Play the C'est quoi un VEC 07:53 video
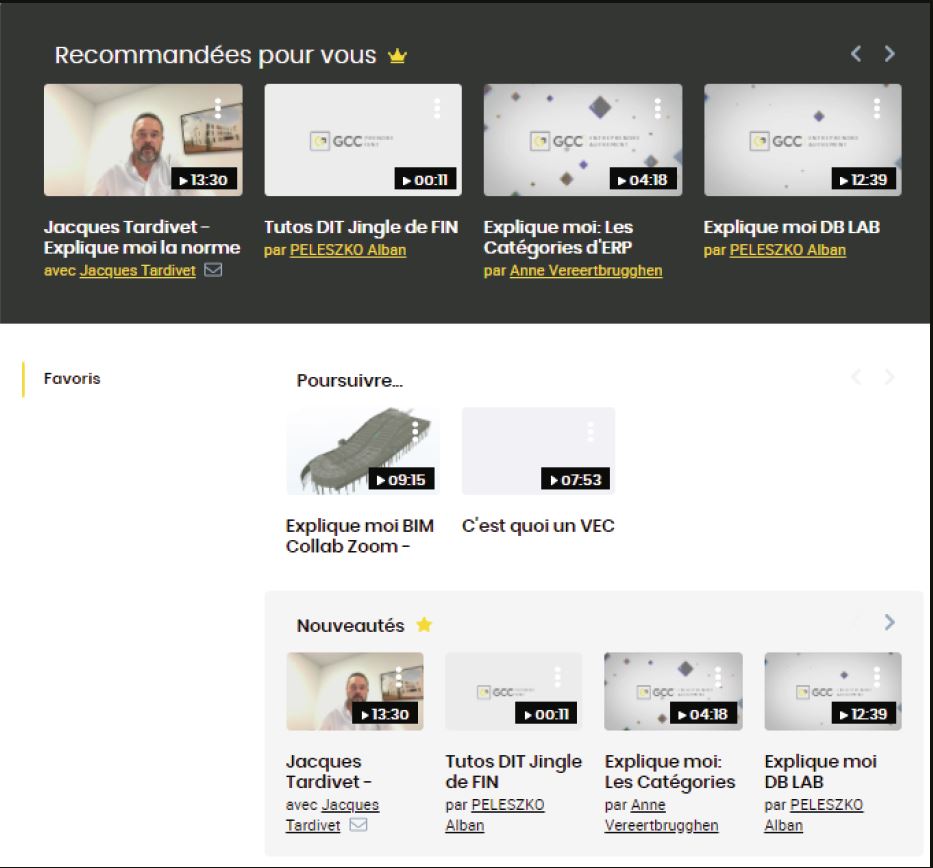Screen dimensions: 933x868 (x=538, y=451)
